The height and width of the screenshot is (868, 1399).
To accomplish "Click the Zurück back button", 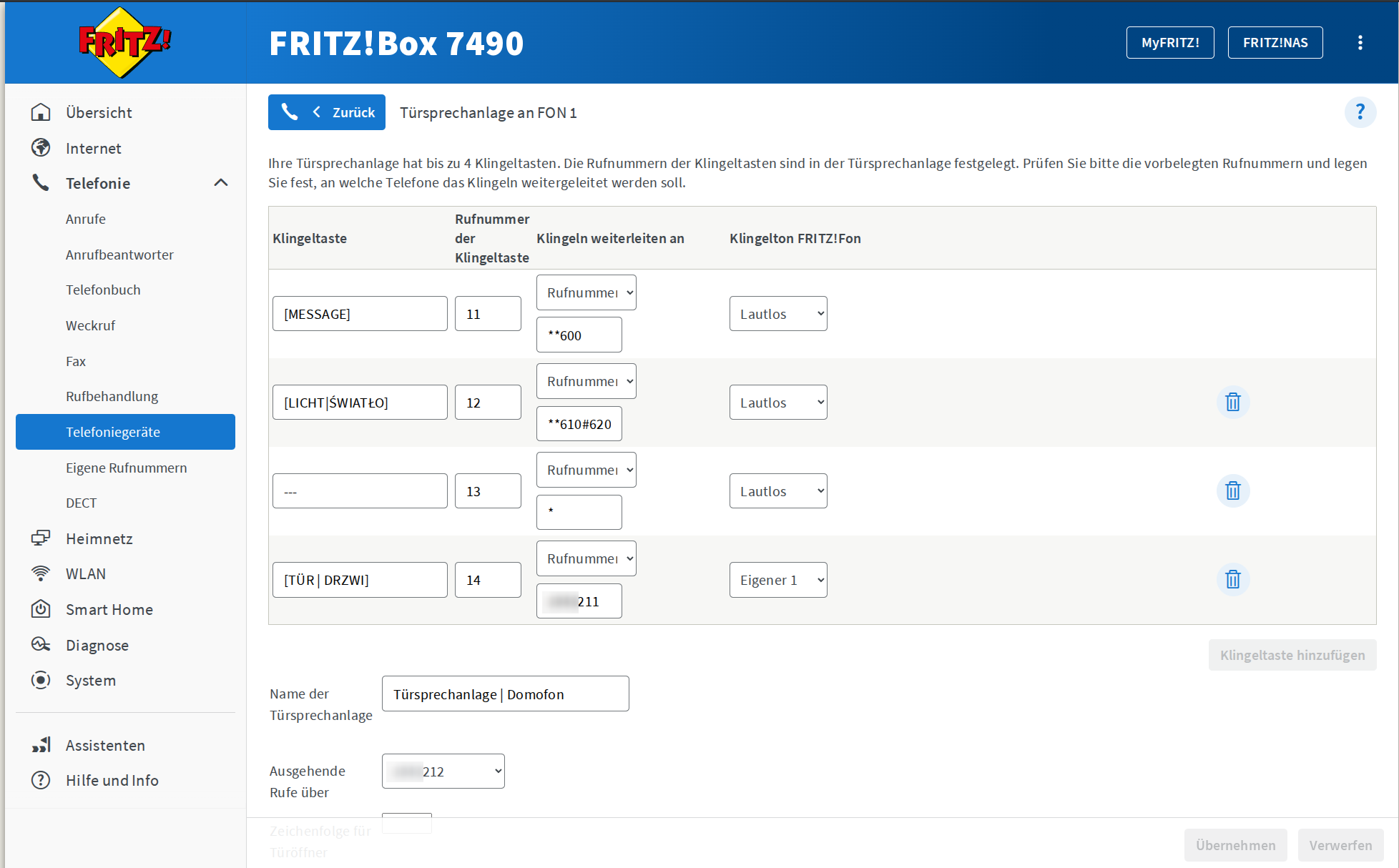I will click(x=327, y=112).
